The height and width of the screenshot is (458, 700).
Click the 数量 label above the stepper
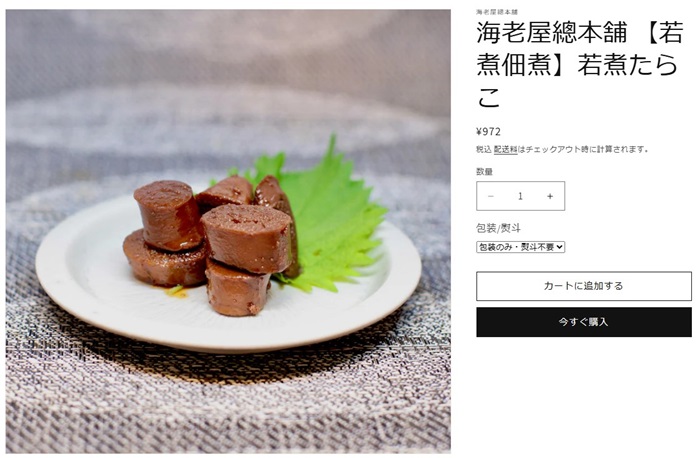pos(484,171)
